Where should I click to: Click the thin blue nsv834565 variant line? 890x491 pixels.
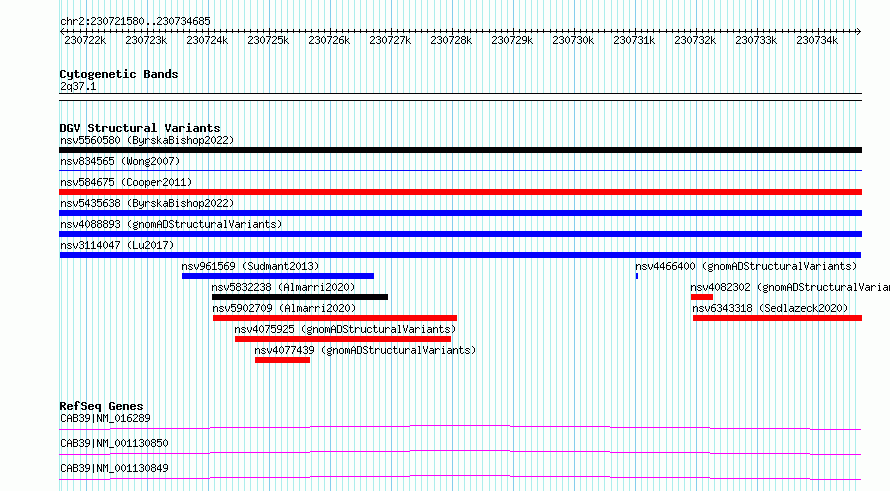pos(460,170)
